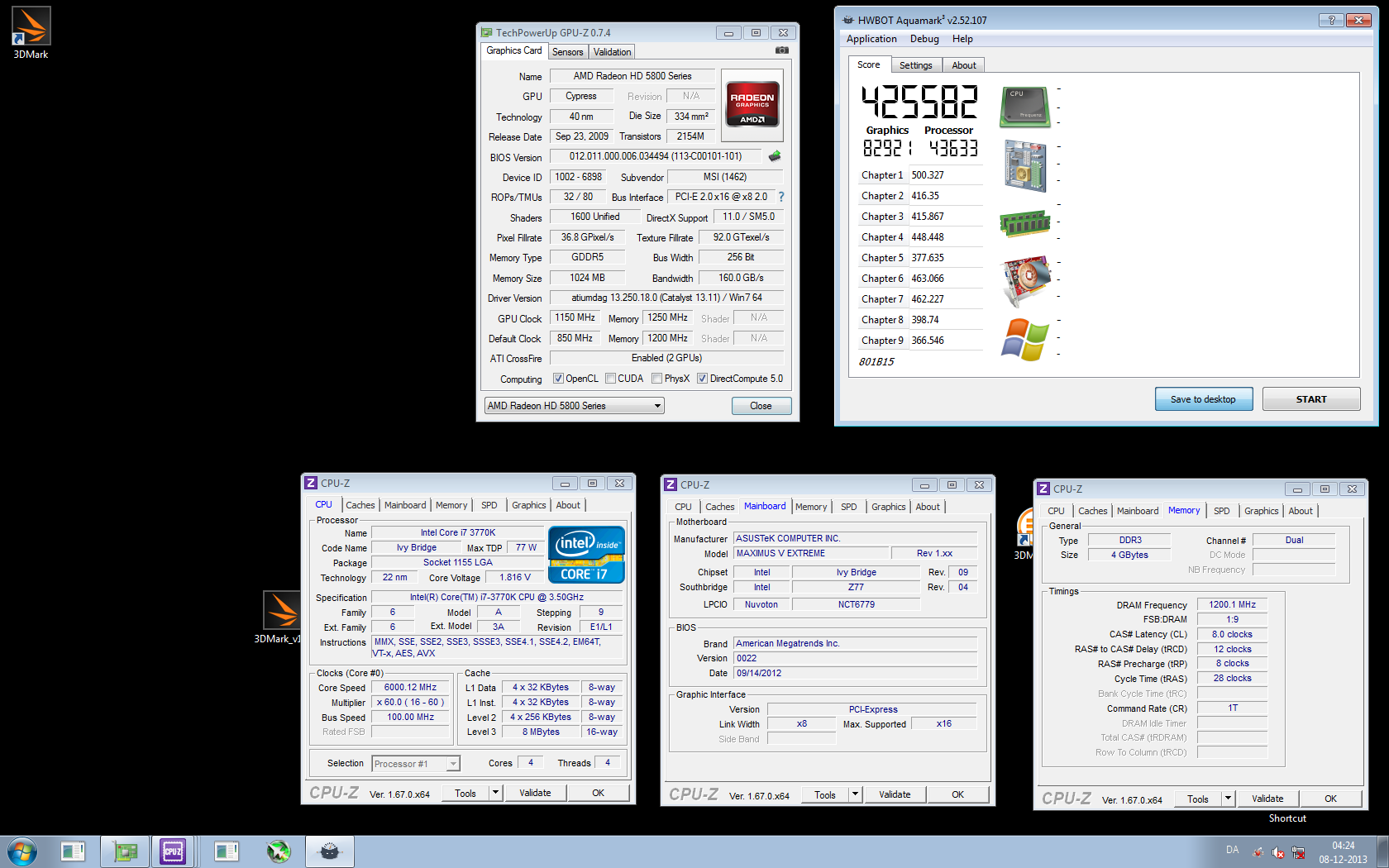1389x868 pixels.
Task: Open the CPU-Z taskbar icon
Action: click(173, 851)
